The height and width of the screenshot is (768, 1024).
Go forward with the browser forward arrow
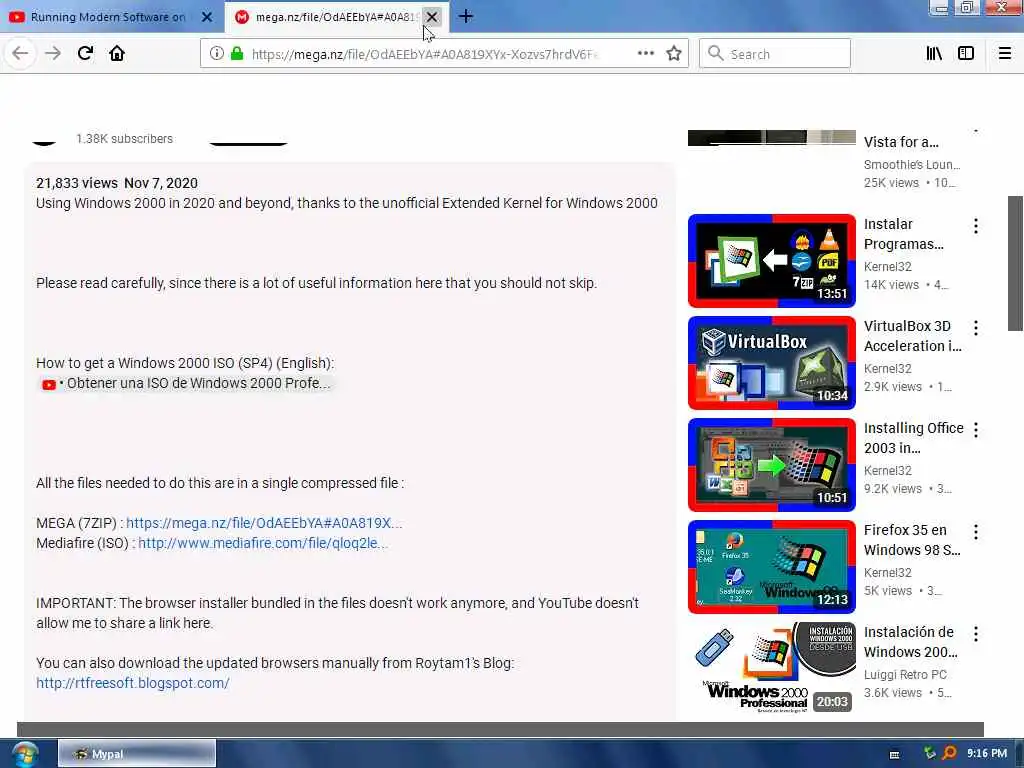click(53, 54)
